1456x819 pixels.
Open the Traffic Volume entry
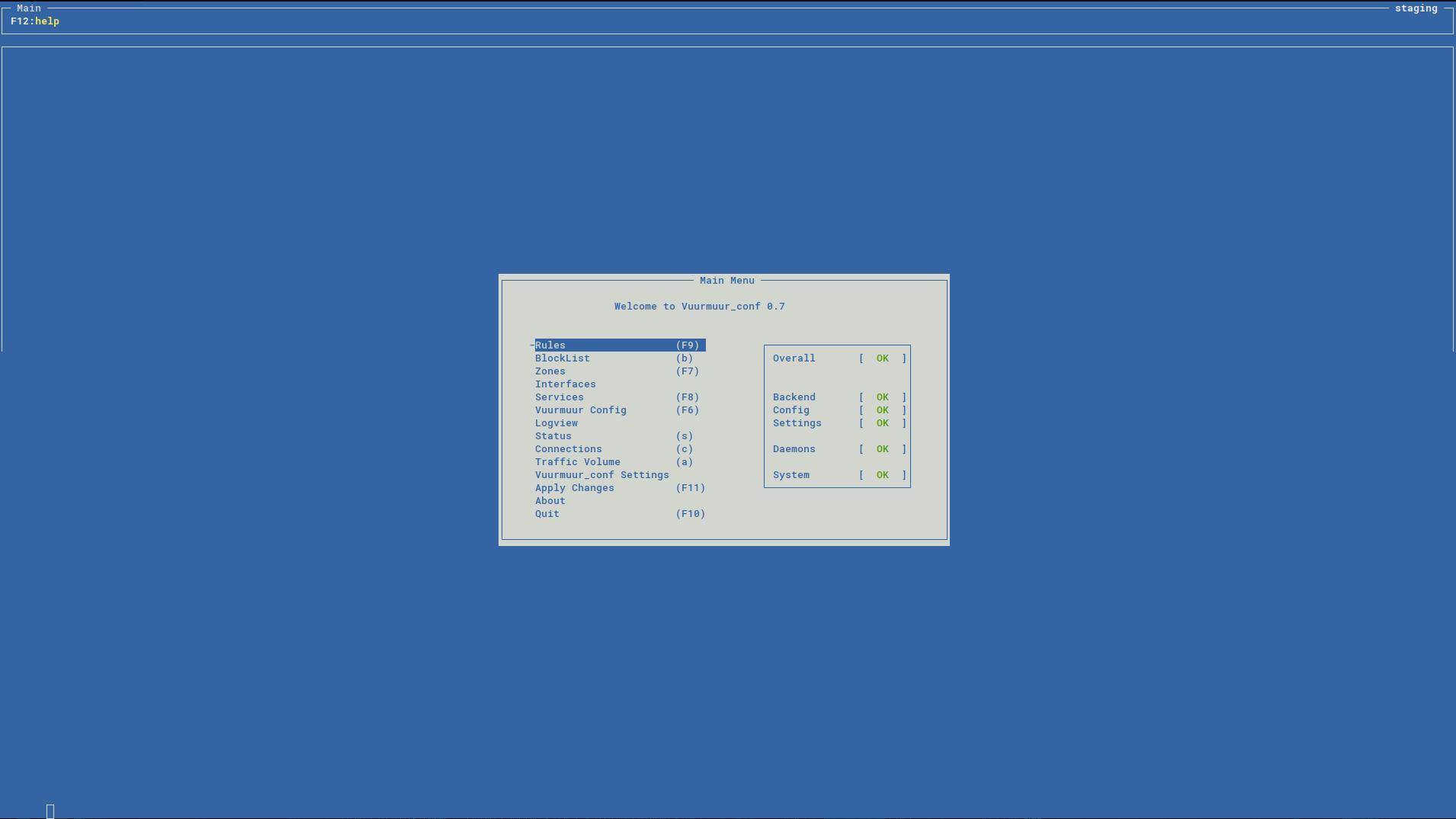(x=620, y=462)
